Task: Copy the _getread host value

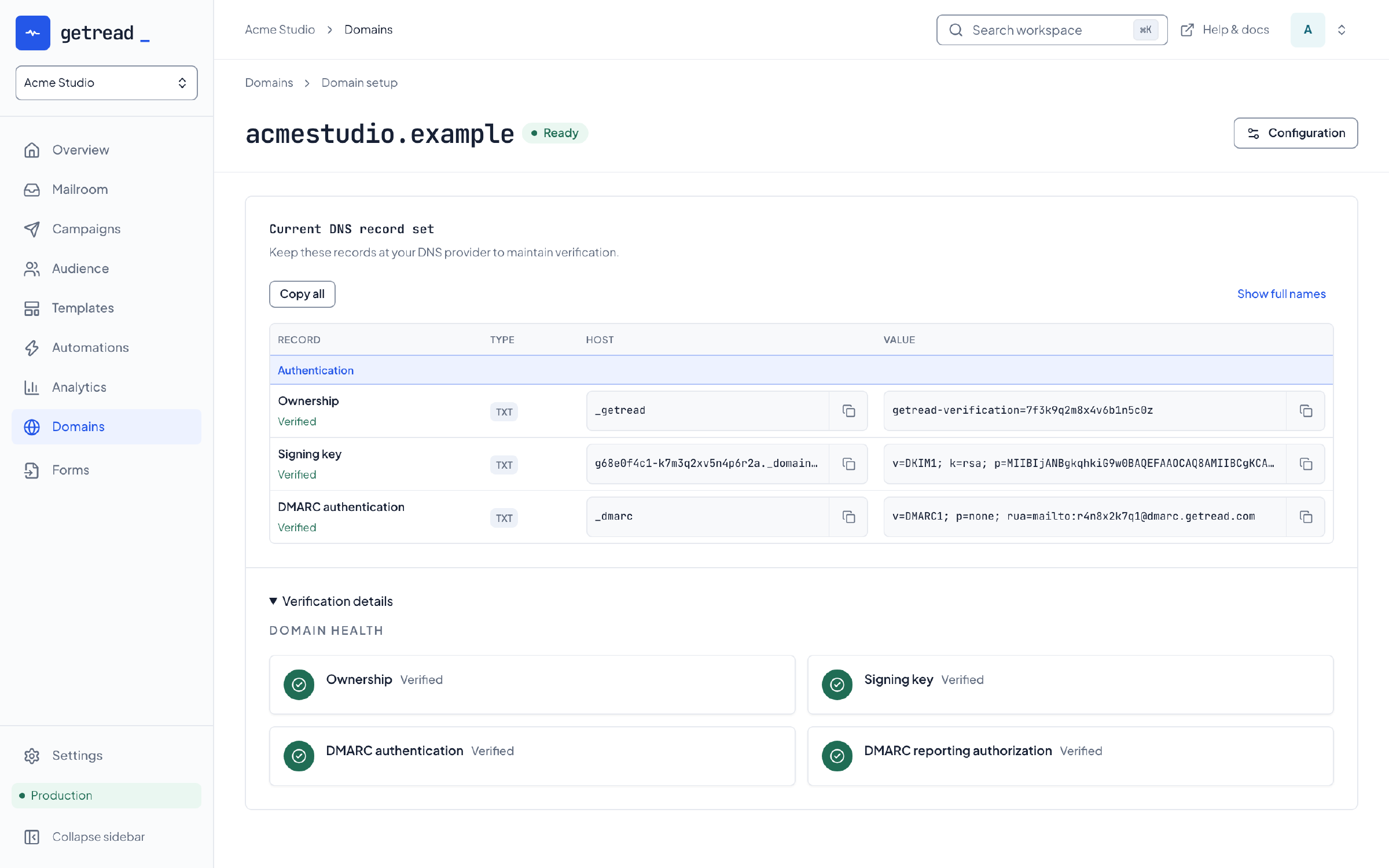Action: pyautogui.click(x=848, y=411)
